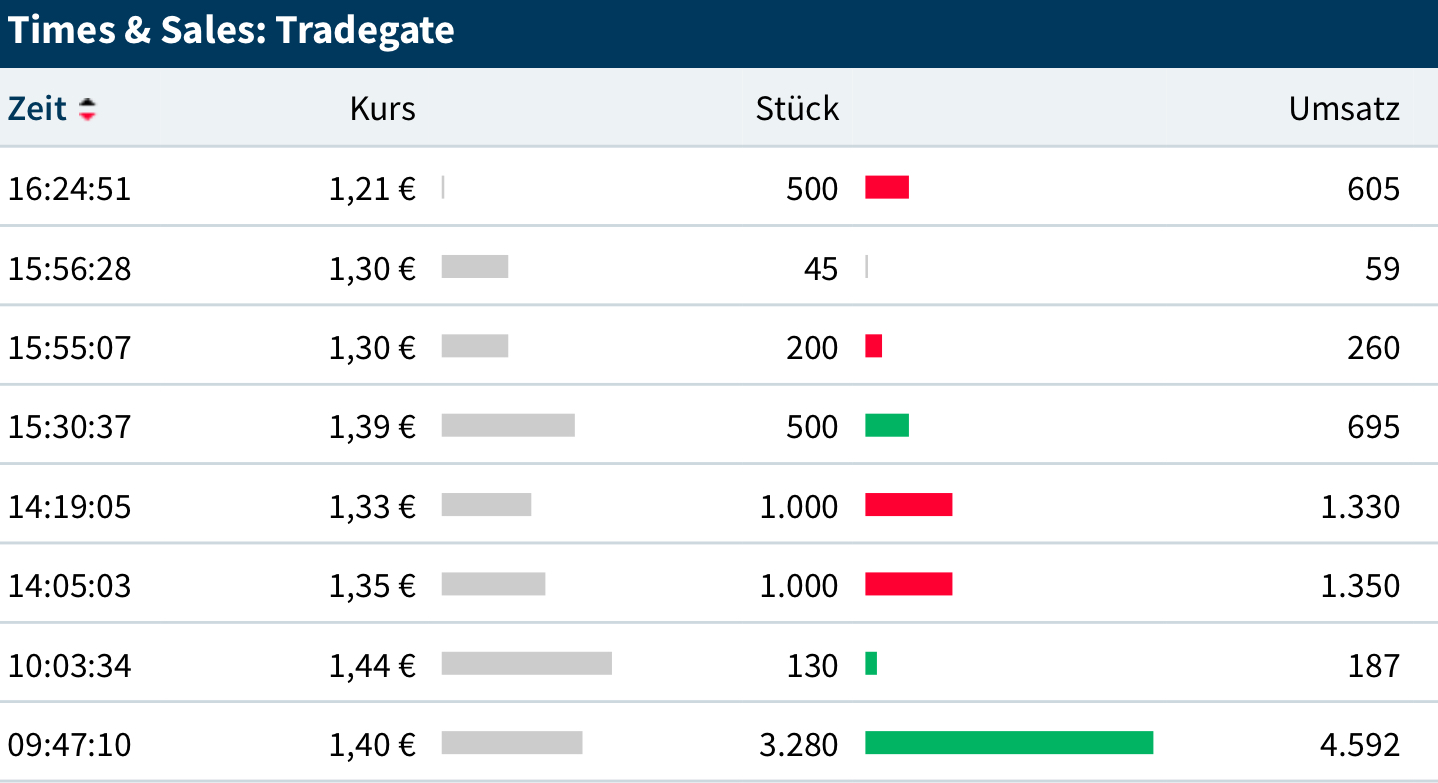The width and height of the screenshot is (1438, 783).
Task: Click the 1.350 Umsatz value
Action: pos(1360,585)
